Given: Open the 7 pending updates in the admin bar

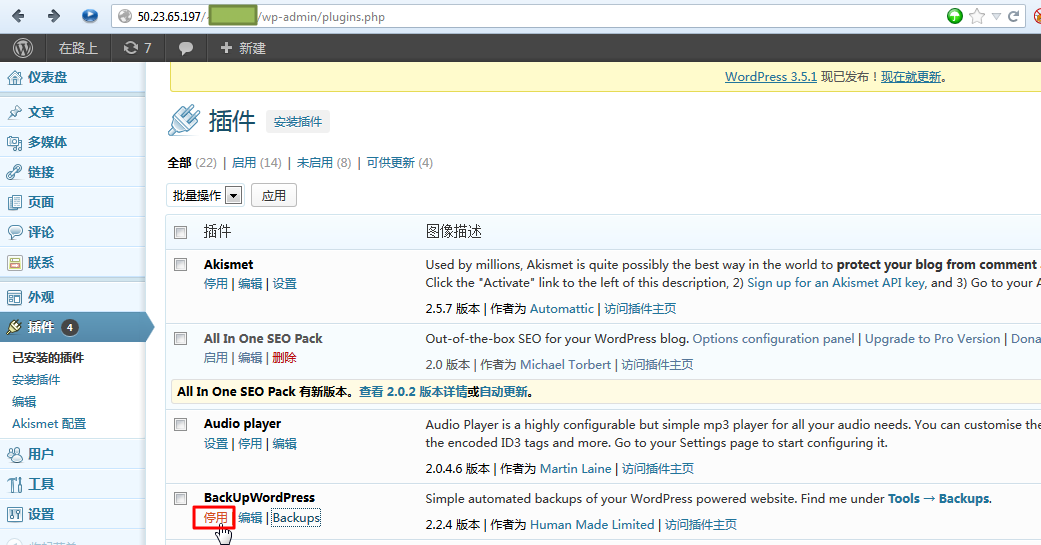Looking at the screenshot, I should (x=137, y=48).
